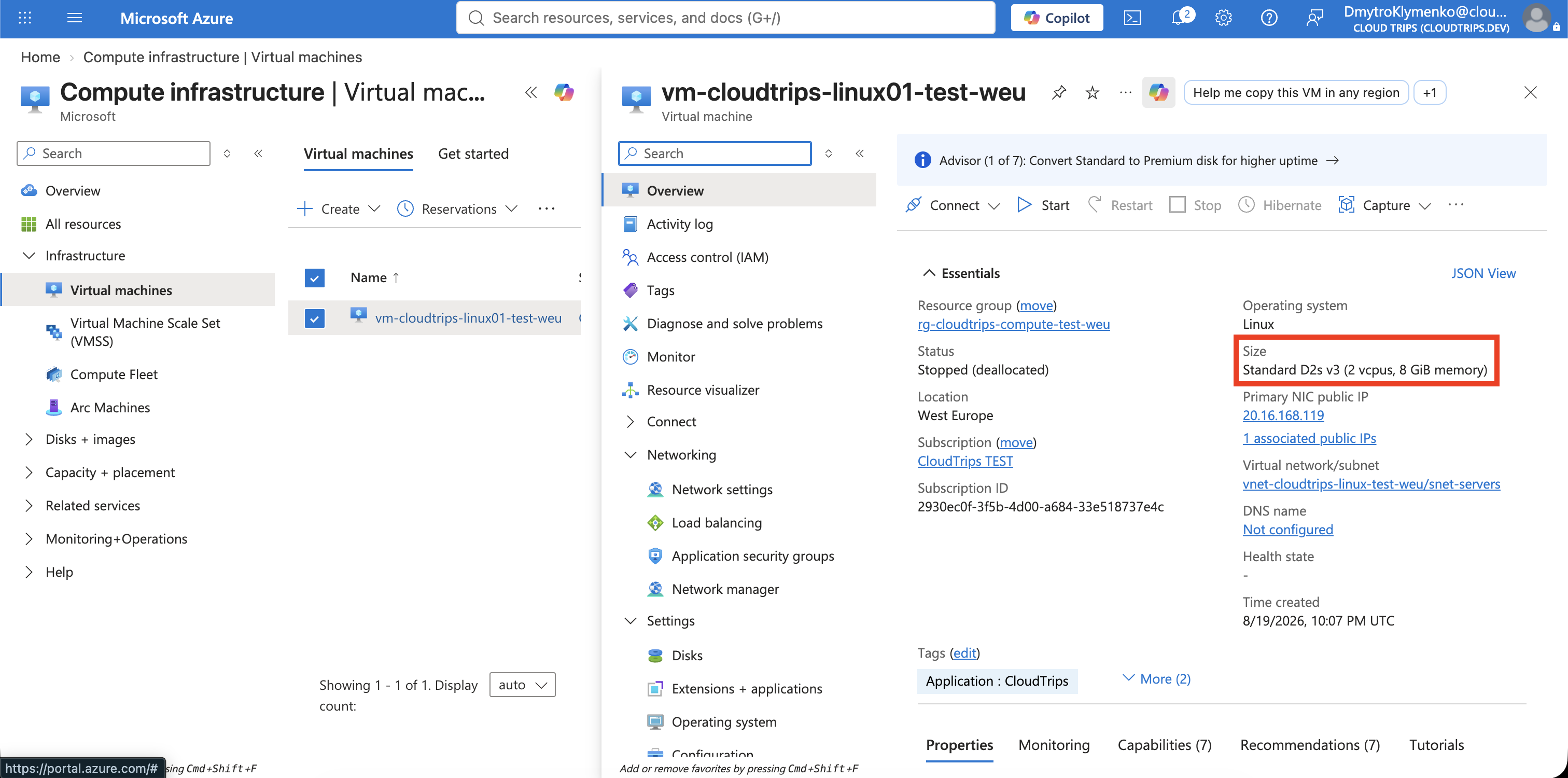
Task: Collapse the Compute infrastructure blade with the double-chevron
Action: (531, 92)
